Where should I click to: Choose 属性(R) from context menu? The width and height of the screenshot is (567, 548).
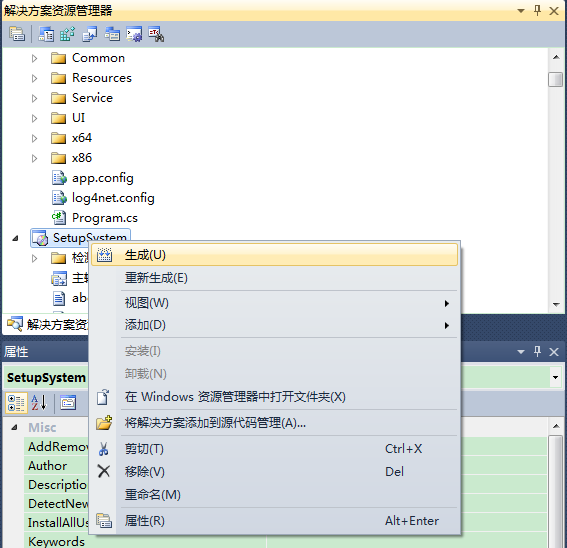click(x=274, y=521)
